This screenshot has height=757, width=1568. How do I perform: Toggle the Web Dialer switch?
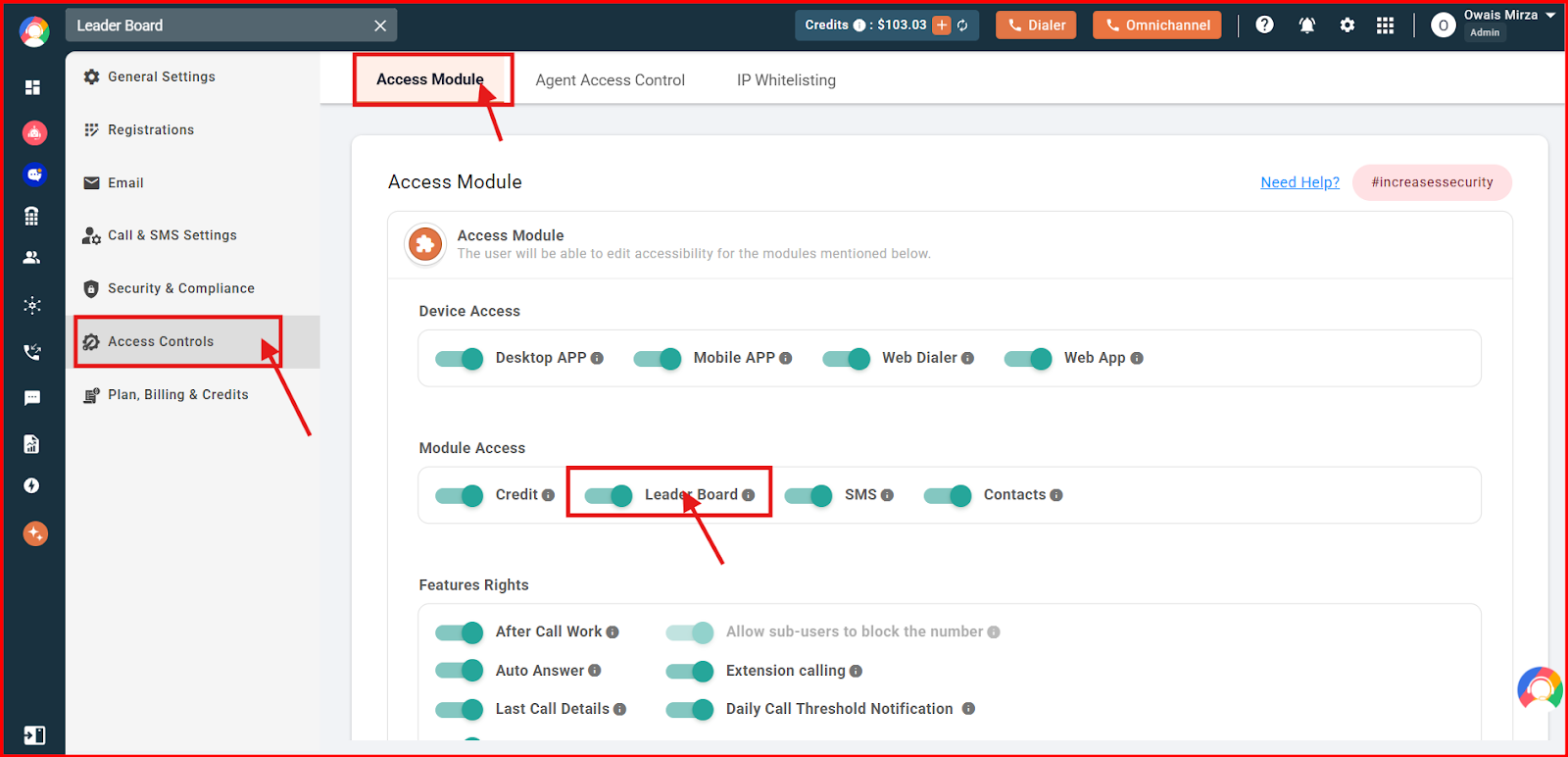tap(847, 358)
